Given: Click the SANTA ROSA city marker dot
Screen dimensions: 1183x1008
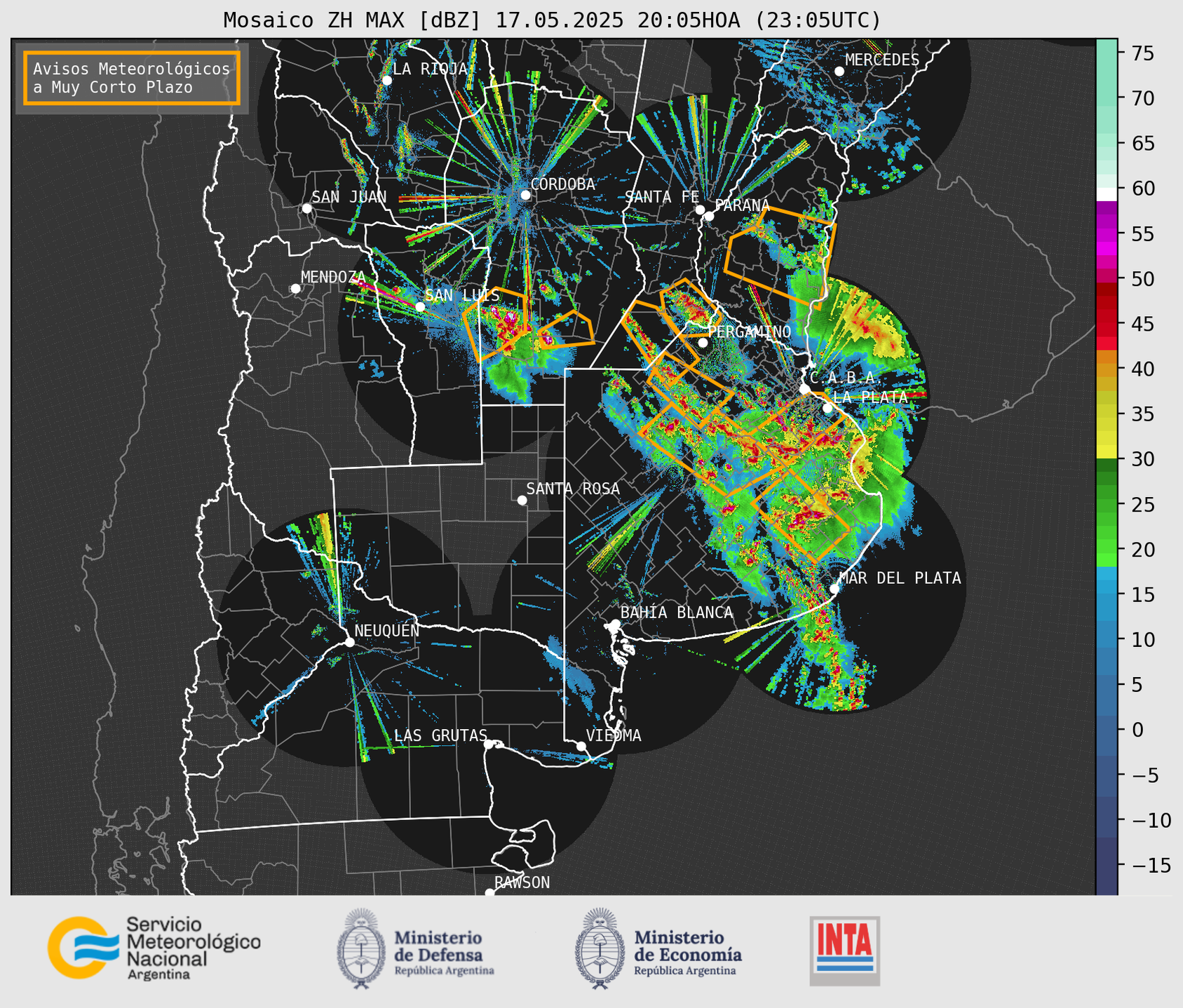Looking at the screenshot, I should (x=522, y=500).
